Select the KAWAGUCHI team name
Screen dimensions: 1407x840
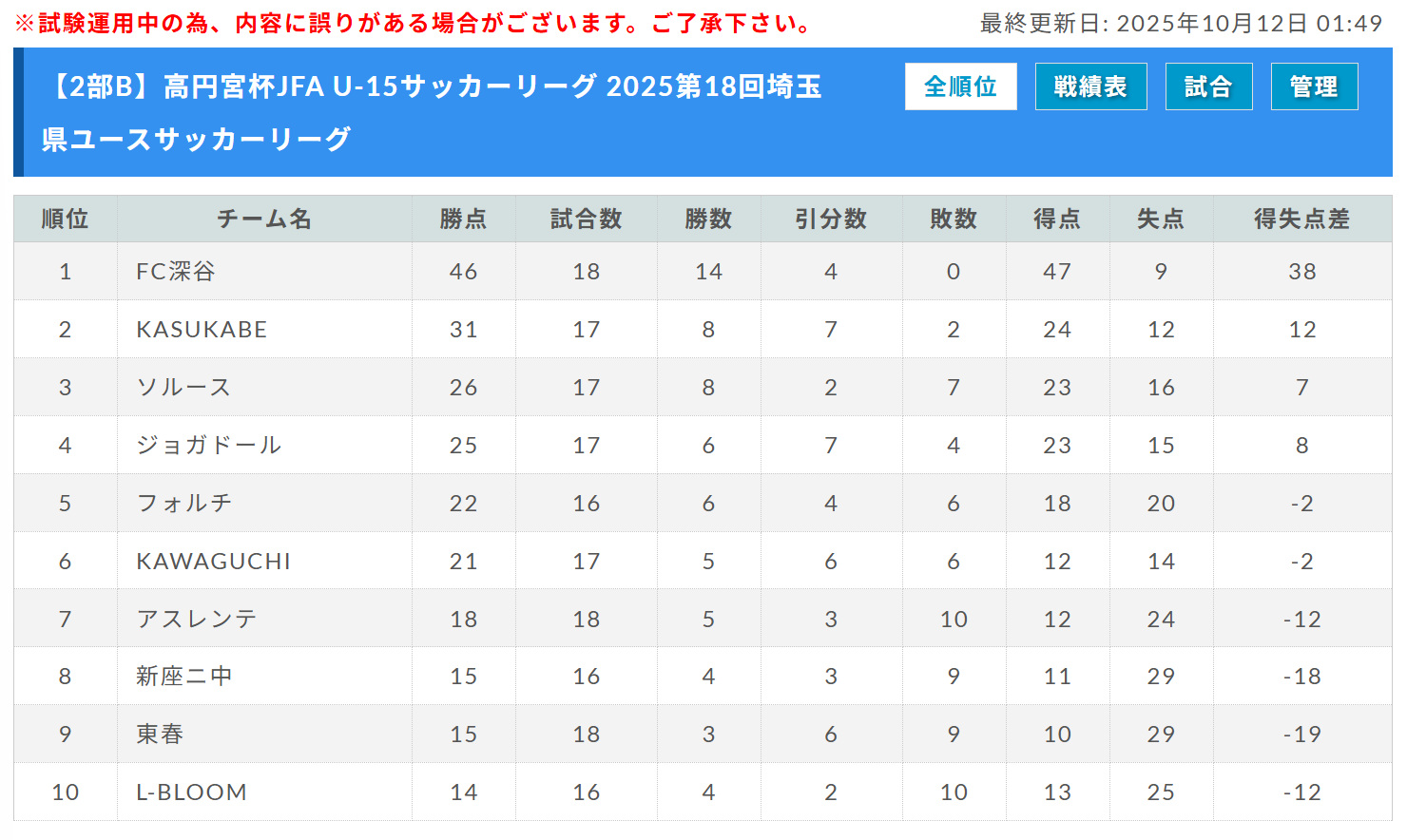[213, 562]
